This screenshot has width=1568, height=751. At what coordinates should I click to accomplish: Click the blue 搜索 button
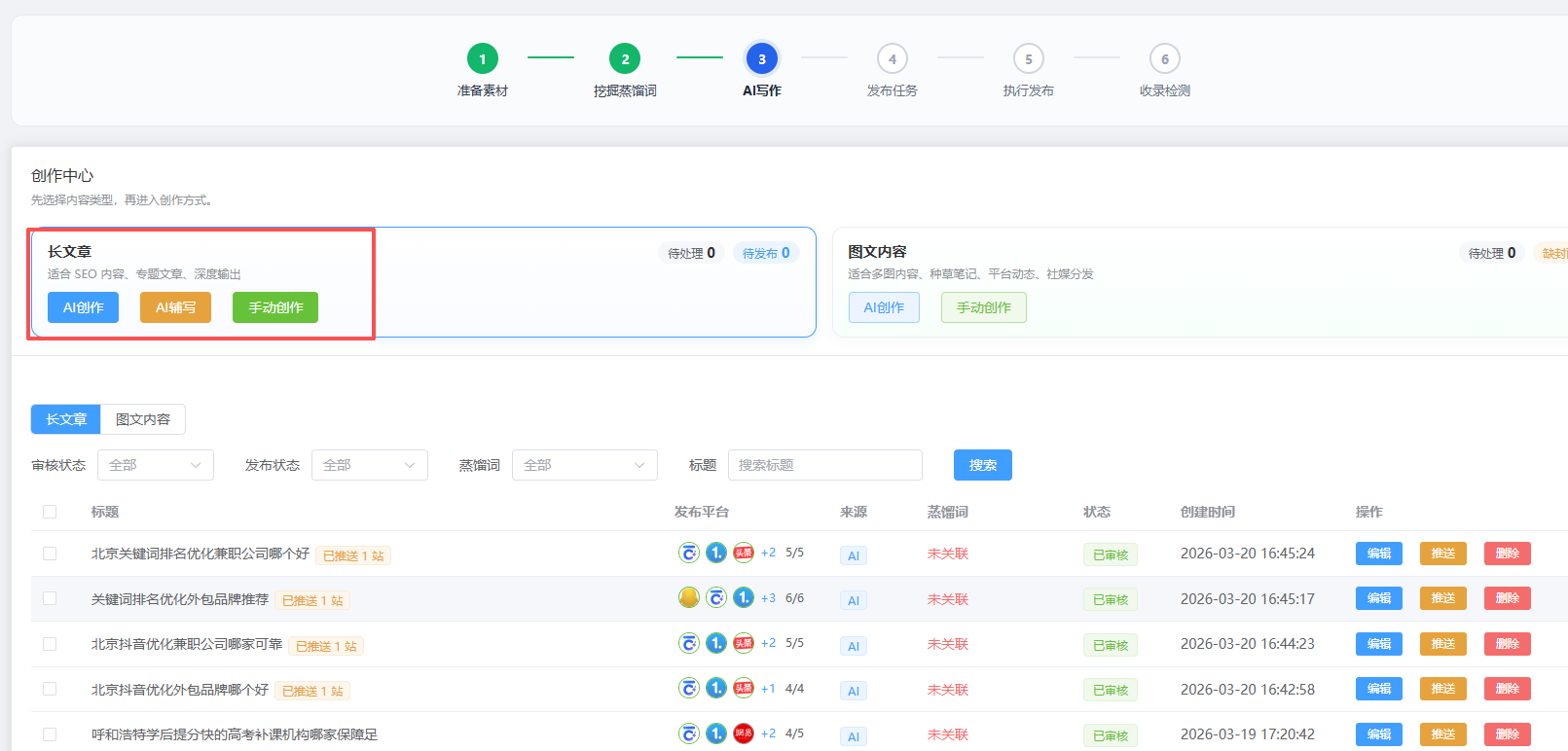coord(983,465)
